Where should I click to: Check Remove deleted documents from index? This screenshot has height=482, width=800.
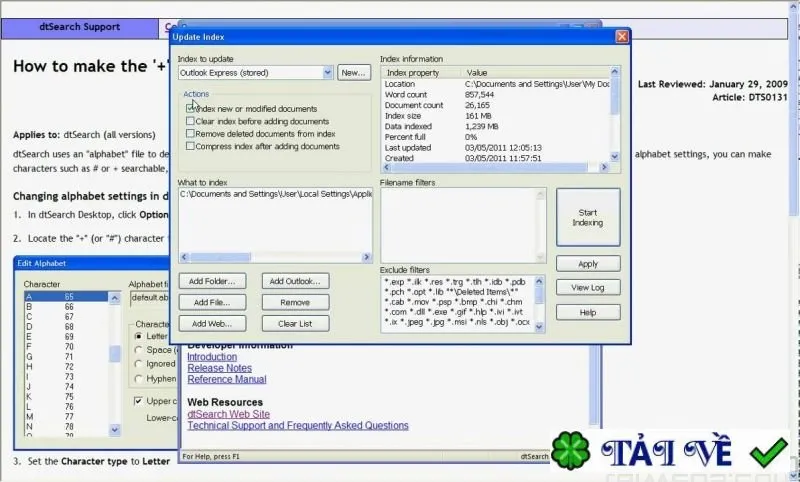point(190,134)
